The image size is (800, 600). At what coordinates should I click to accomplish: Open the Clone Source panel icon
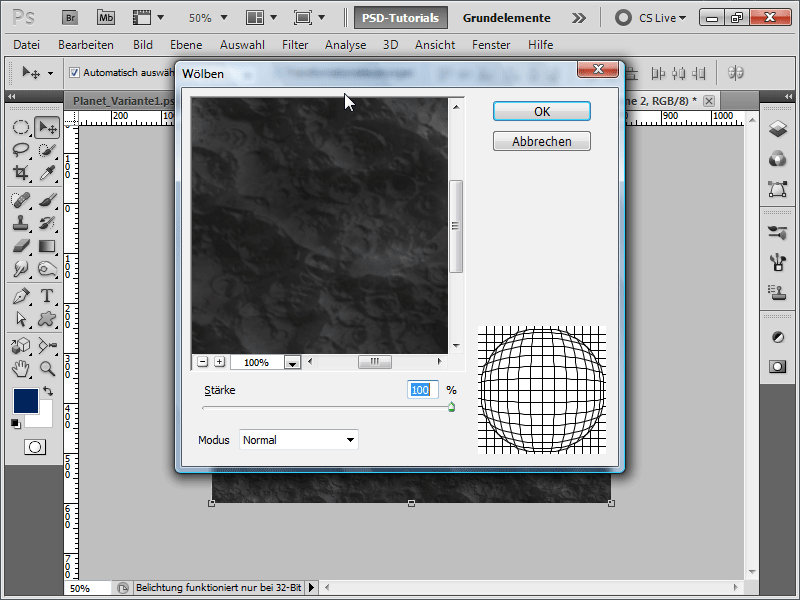point(778,292)
